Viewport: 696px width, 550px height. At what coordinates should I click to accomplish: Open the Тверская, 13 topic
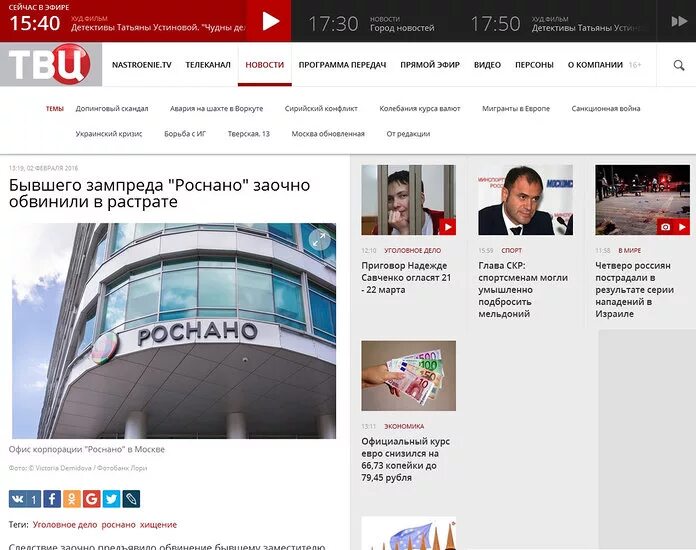(249, 134)
